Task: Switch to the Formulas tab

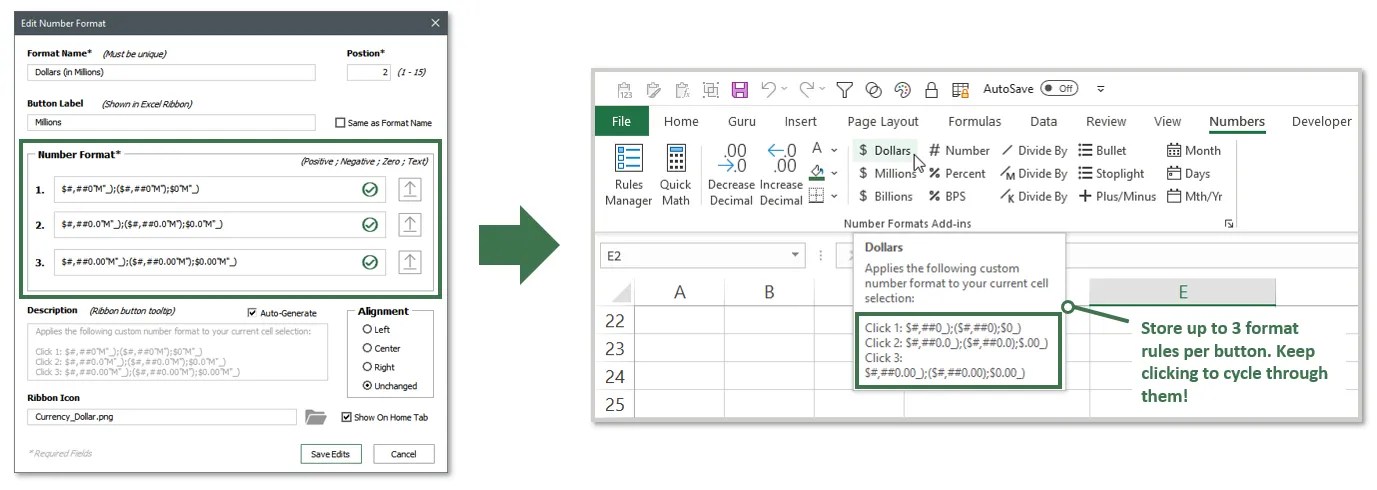Action: pos(974,121)
